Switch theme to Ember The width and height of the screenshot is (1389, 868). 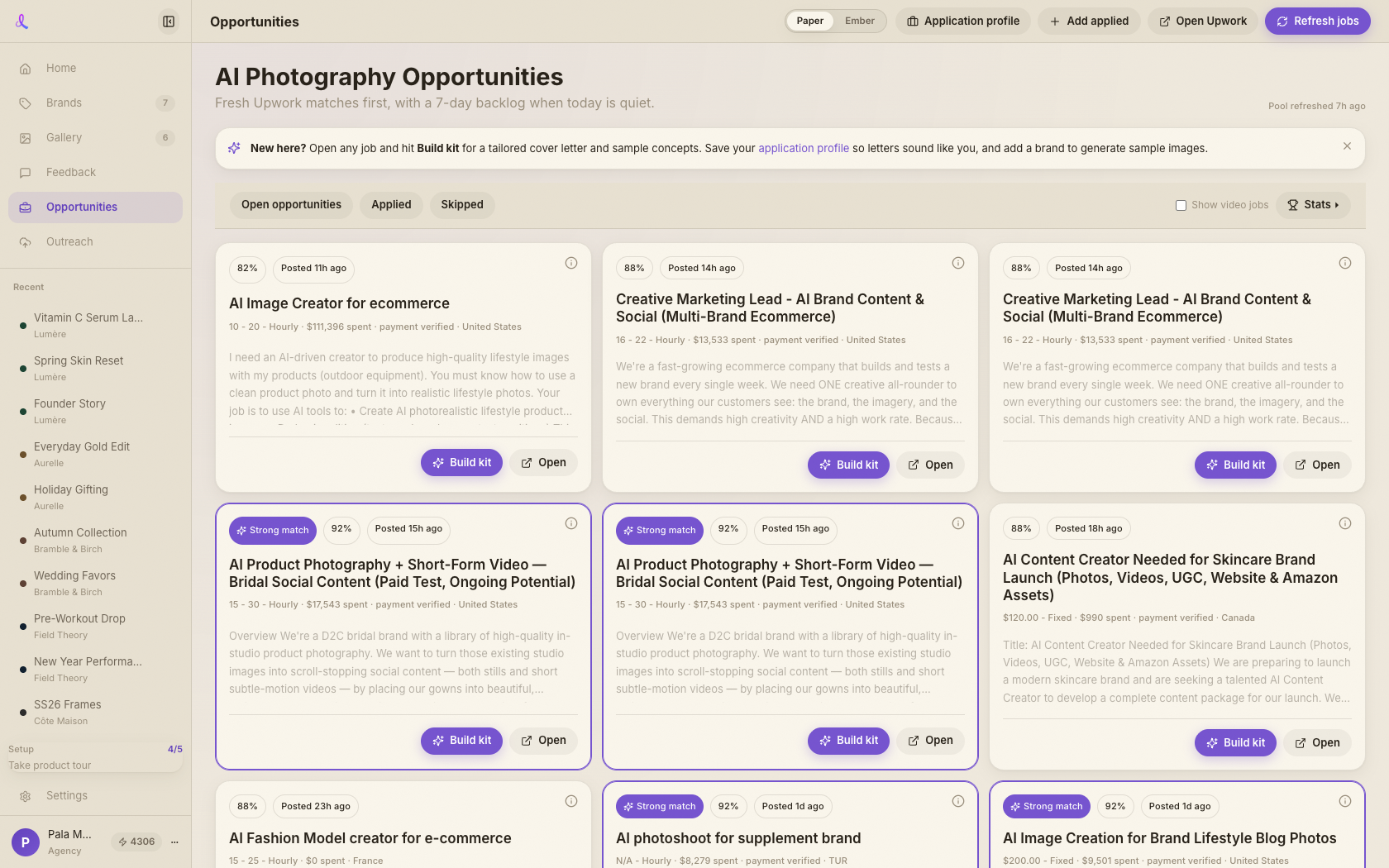point(860,21)
